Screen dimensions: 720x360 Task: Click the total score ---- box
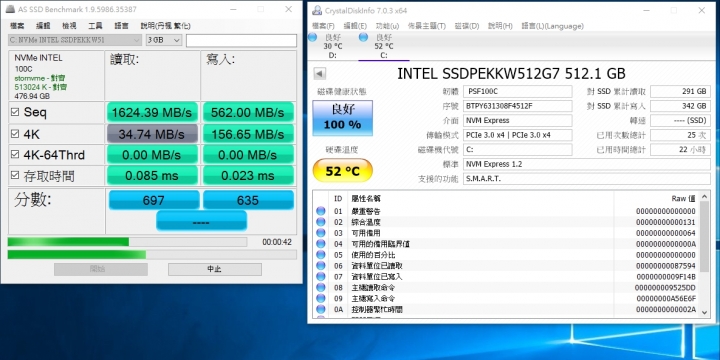click(x=201, y=221)
